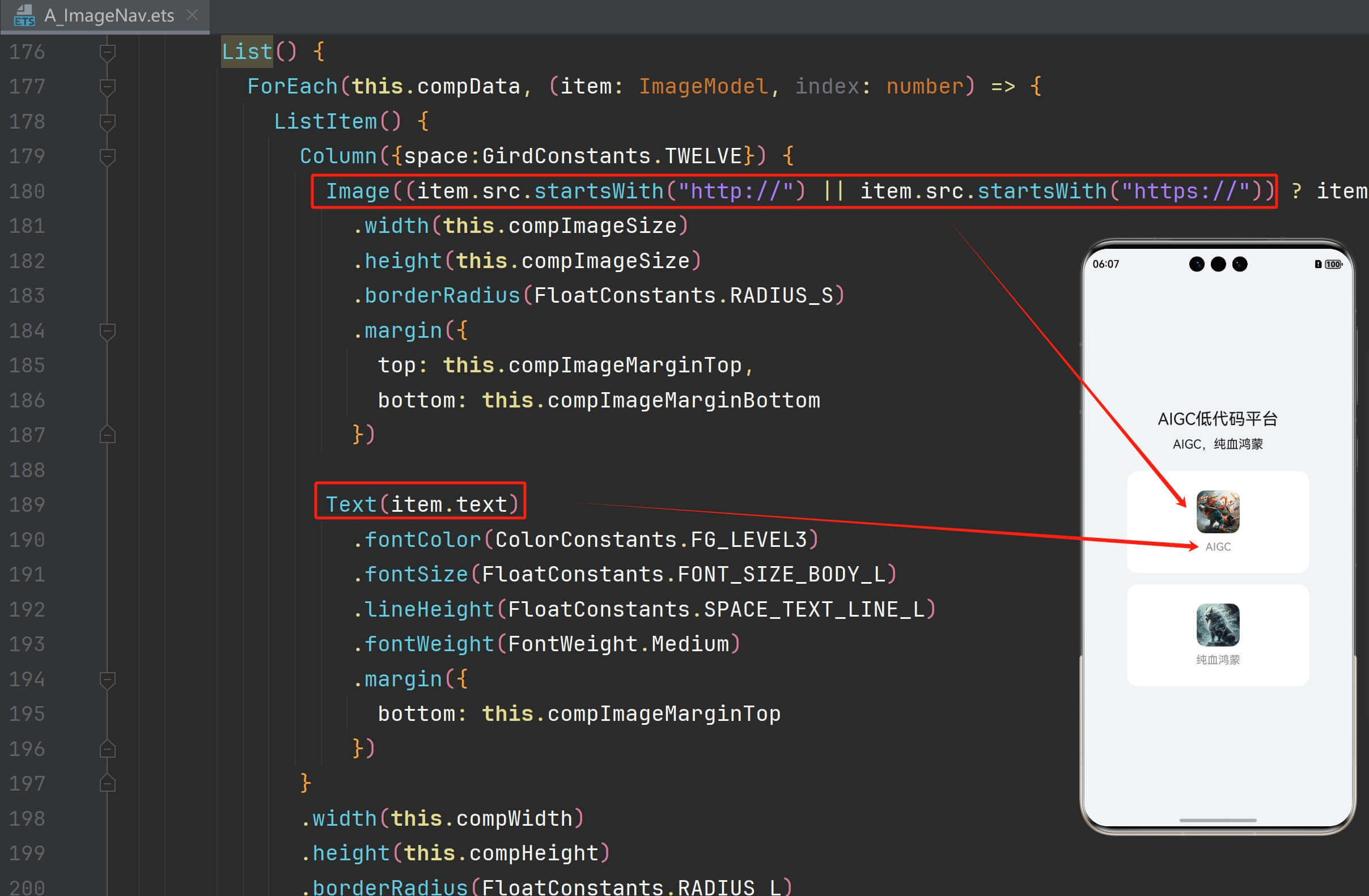Click fold end marker at line 187

pyautogui.click(x=108, y=435)
